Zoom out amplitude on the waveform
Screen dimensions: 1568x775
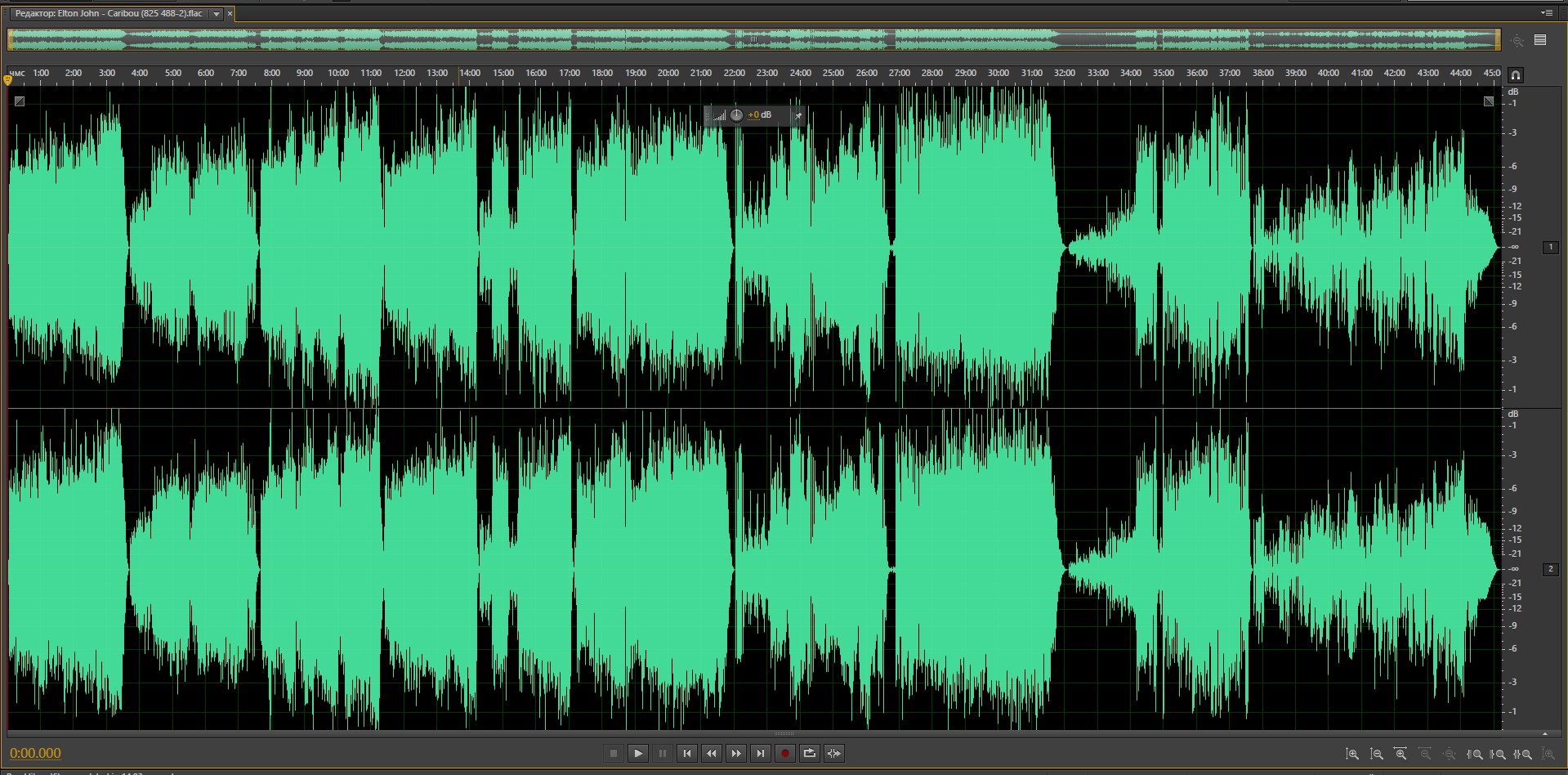(x=1377, y=754)
